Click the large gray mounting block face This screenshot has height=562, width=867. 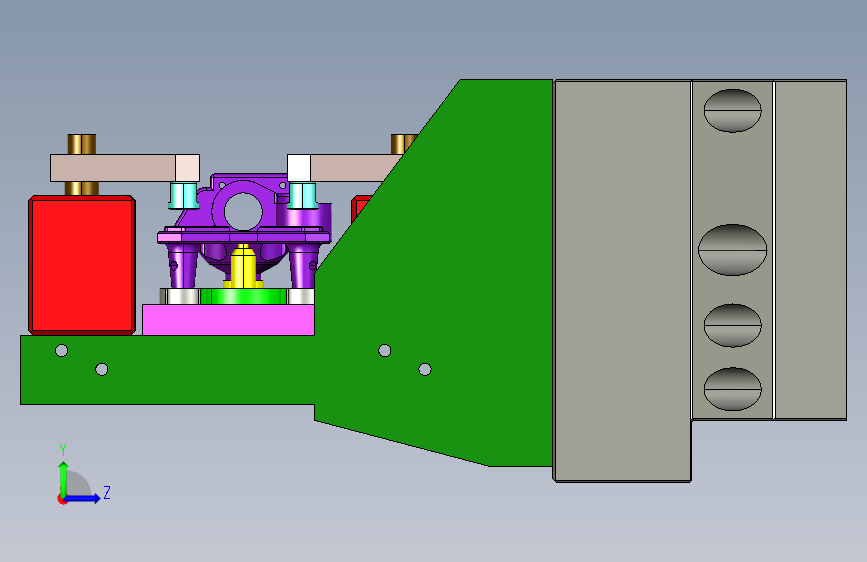(623, 281)
